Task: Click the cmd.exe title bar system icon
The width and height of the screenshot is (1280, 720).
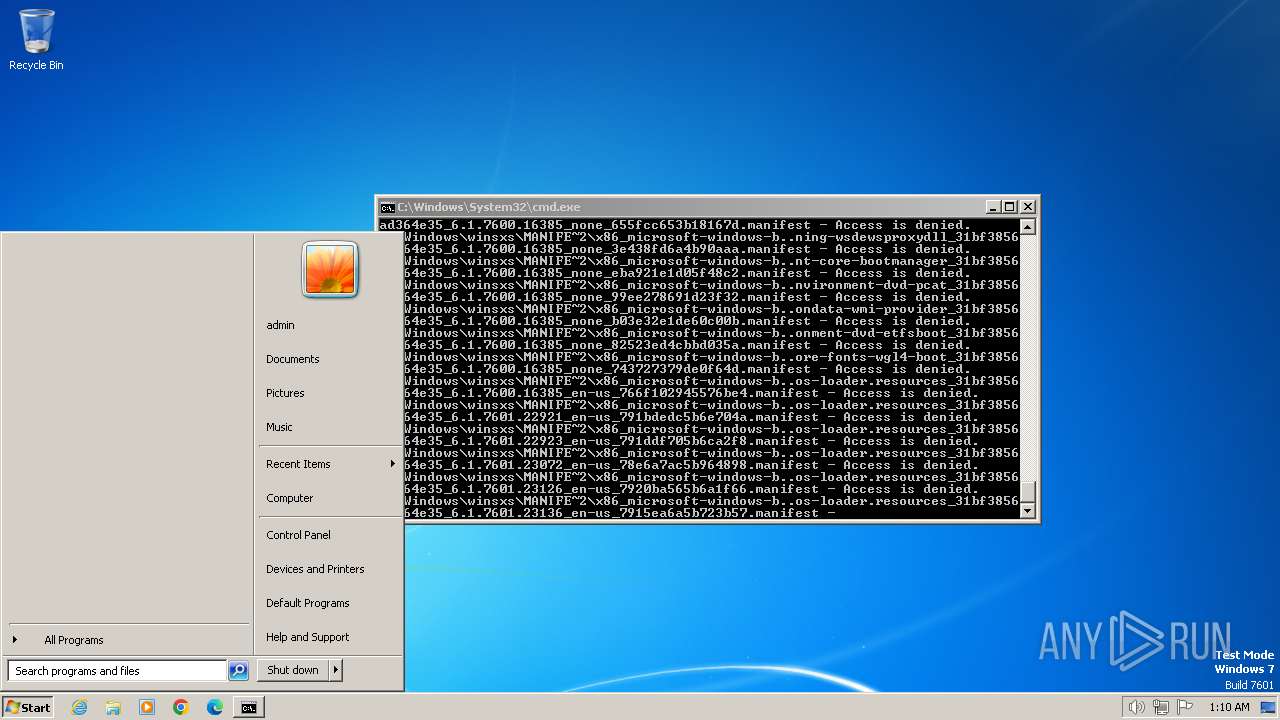Action: [387, 207]
